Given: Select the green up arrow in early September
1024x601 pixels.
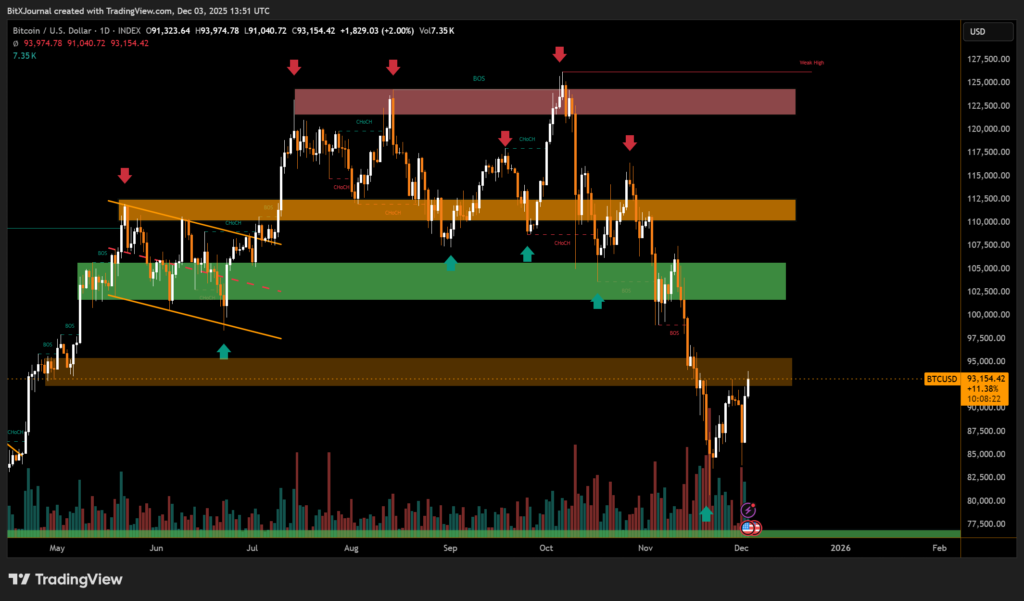Looking at the screenshot, I should pos(451,263).
